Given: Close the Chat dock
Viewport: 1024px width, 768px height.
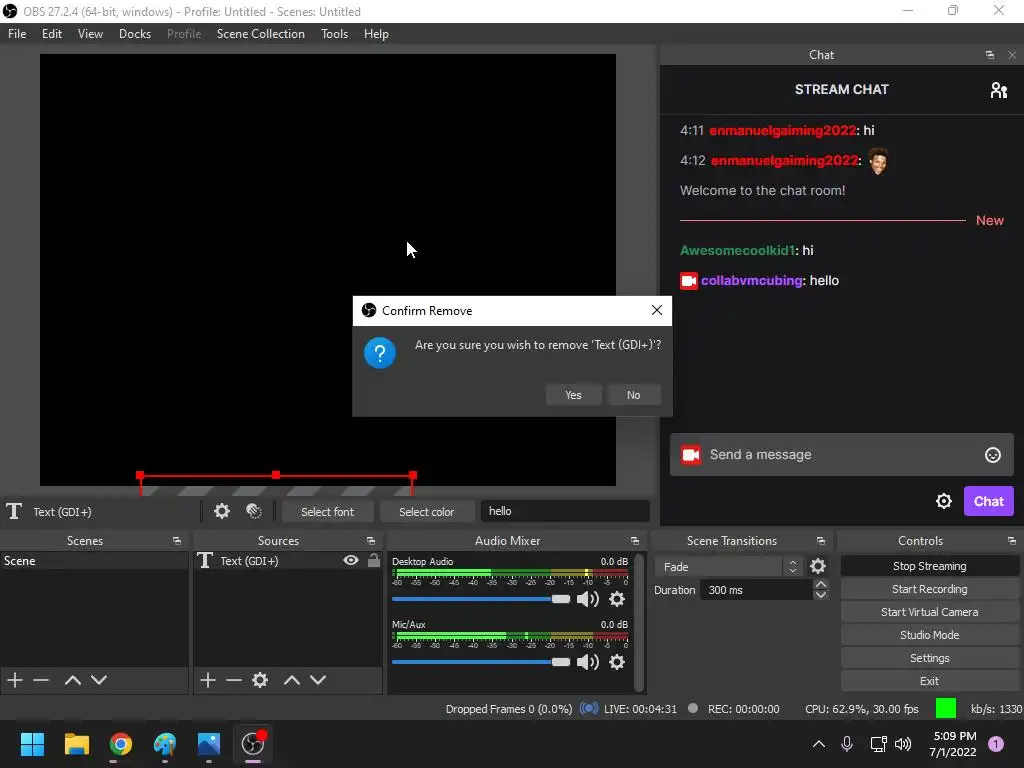Looking at the screenshot, I should [x=1012, y=55].
